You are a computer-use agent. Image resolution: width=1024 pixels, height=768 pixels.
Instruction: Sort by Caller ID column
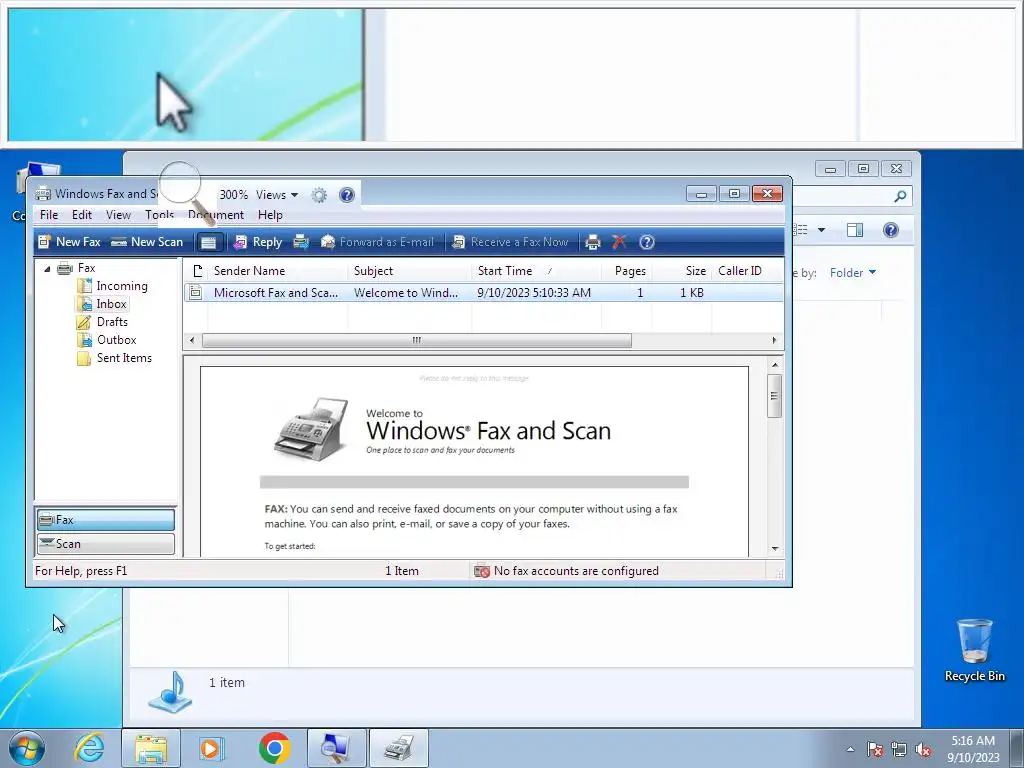pyautogui.click(x=746, y=271)
